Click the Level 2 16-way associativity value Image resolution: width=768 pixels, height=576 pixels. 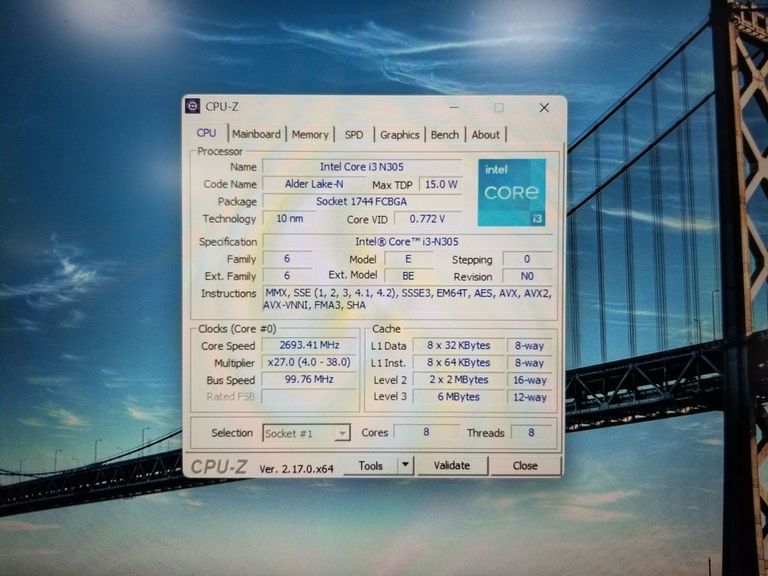point(529,380)
